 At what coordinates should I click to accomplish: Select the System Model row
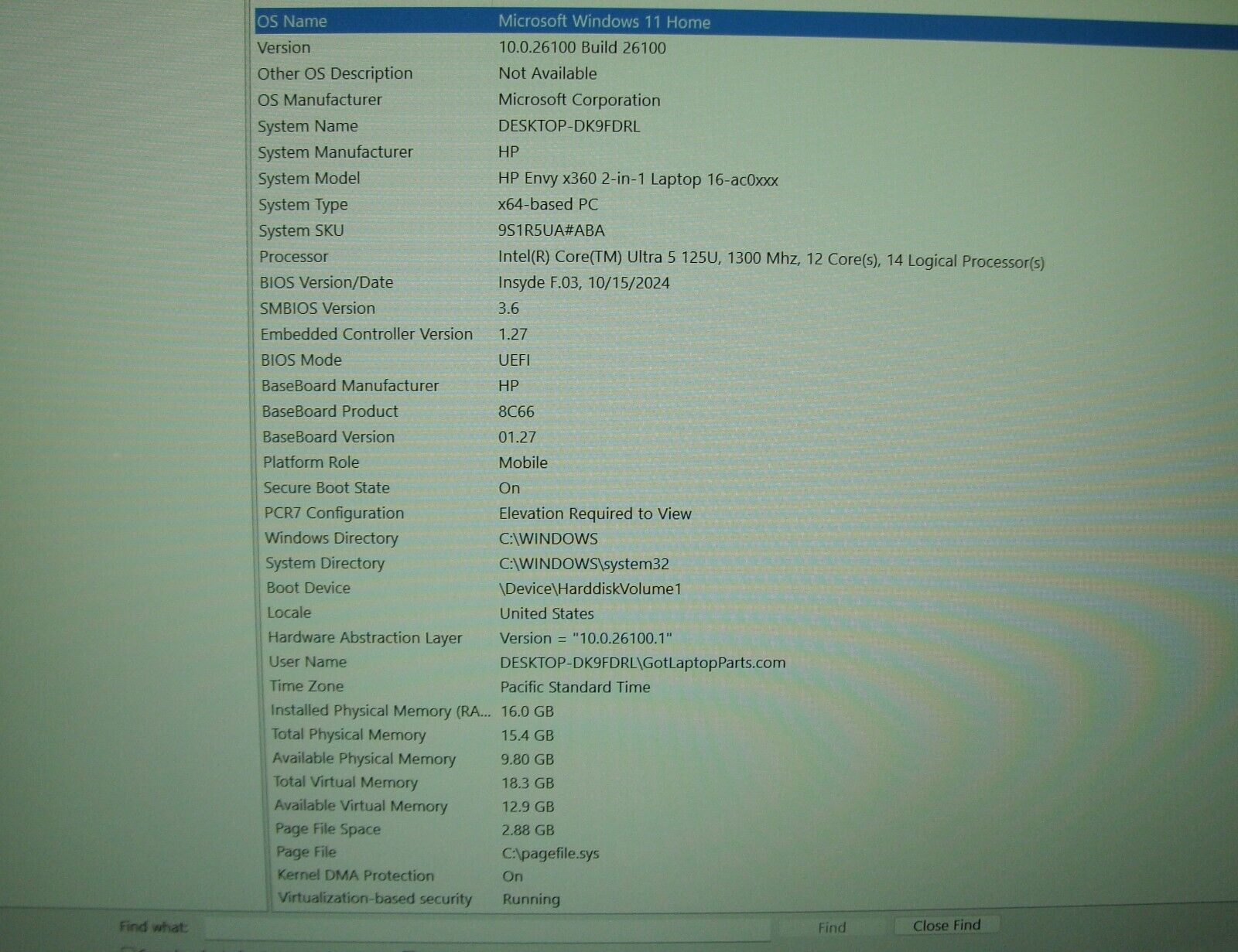click(309, 179)
